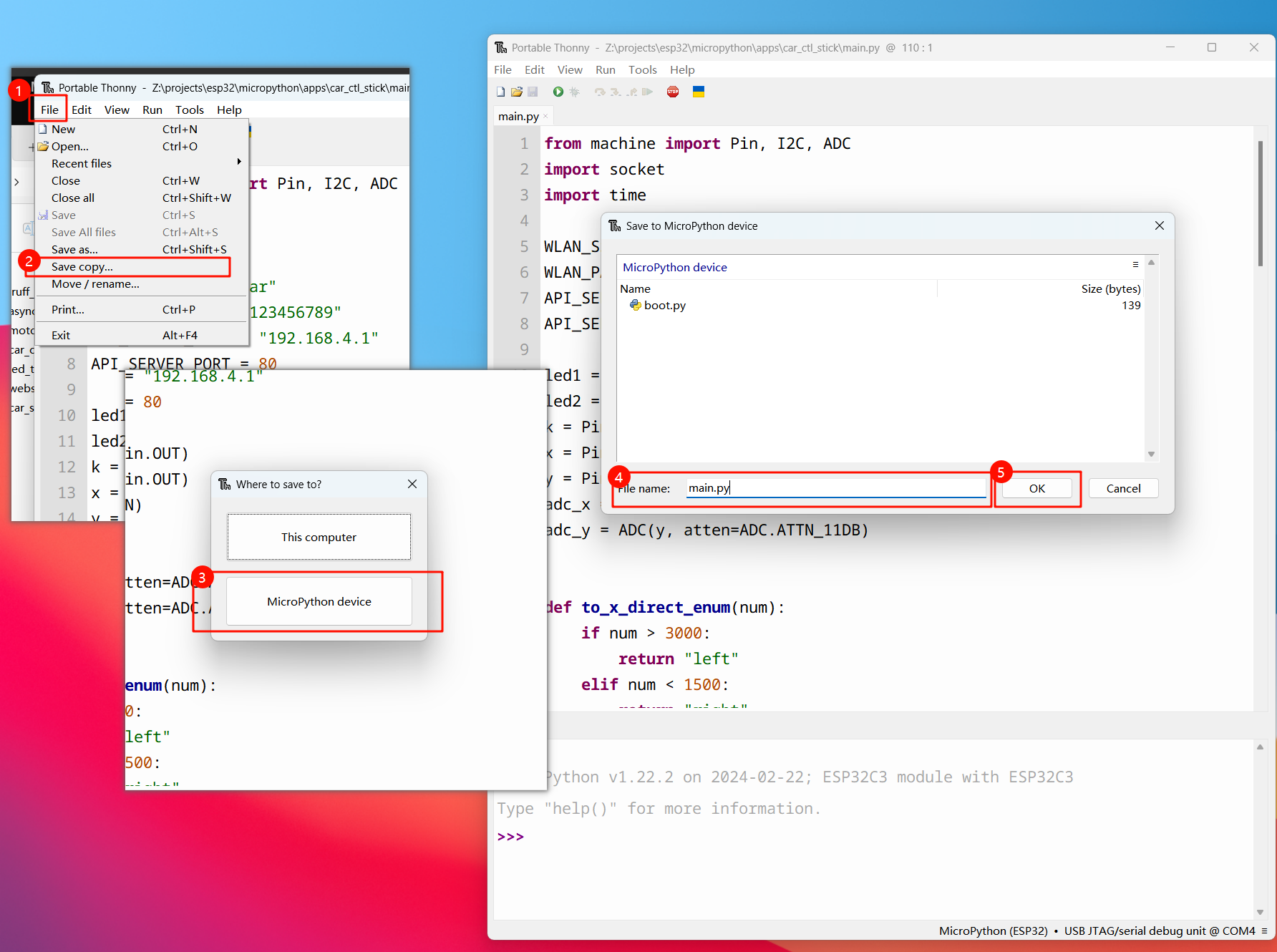Click File in the left Thonny window menu bar
The height and width of the screenshot is (952, 1277).
point(49,110)
